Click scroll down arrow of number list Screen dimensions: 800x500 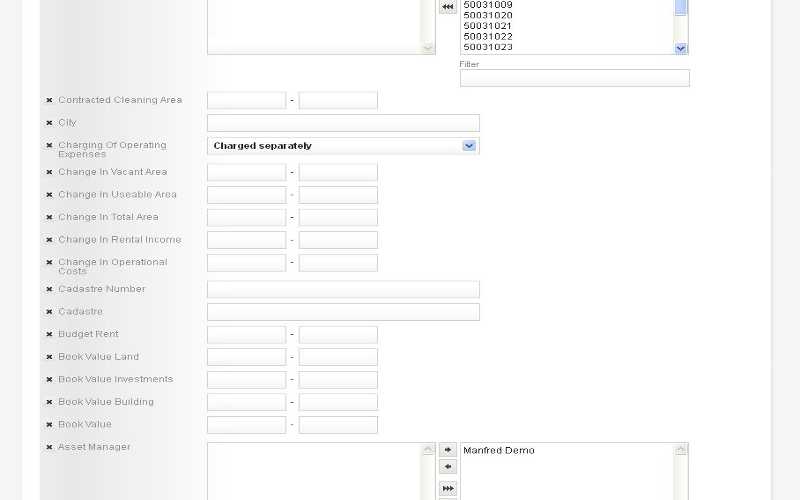coord(681,48)
